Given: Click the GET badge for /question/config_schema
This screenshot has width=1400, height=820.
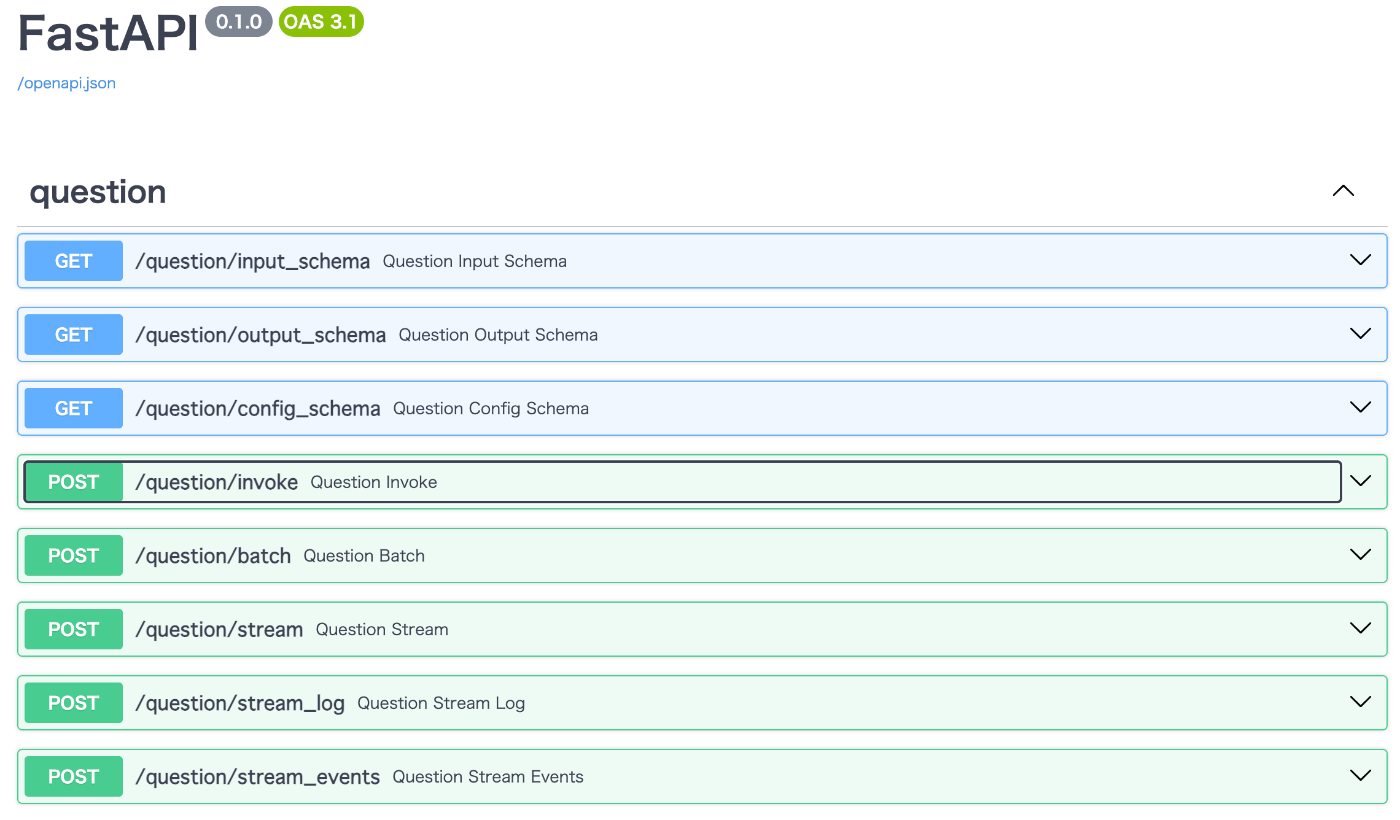Looking at the screenshot, I should coord(74,408).
